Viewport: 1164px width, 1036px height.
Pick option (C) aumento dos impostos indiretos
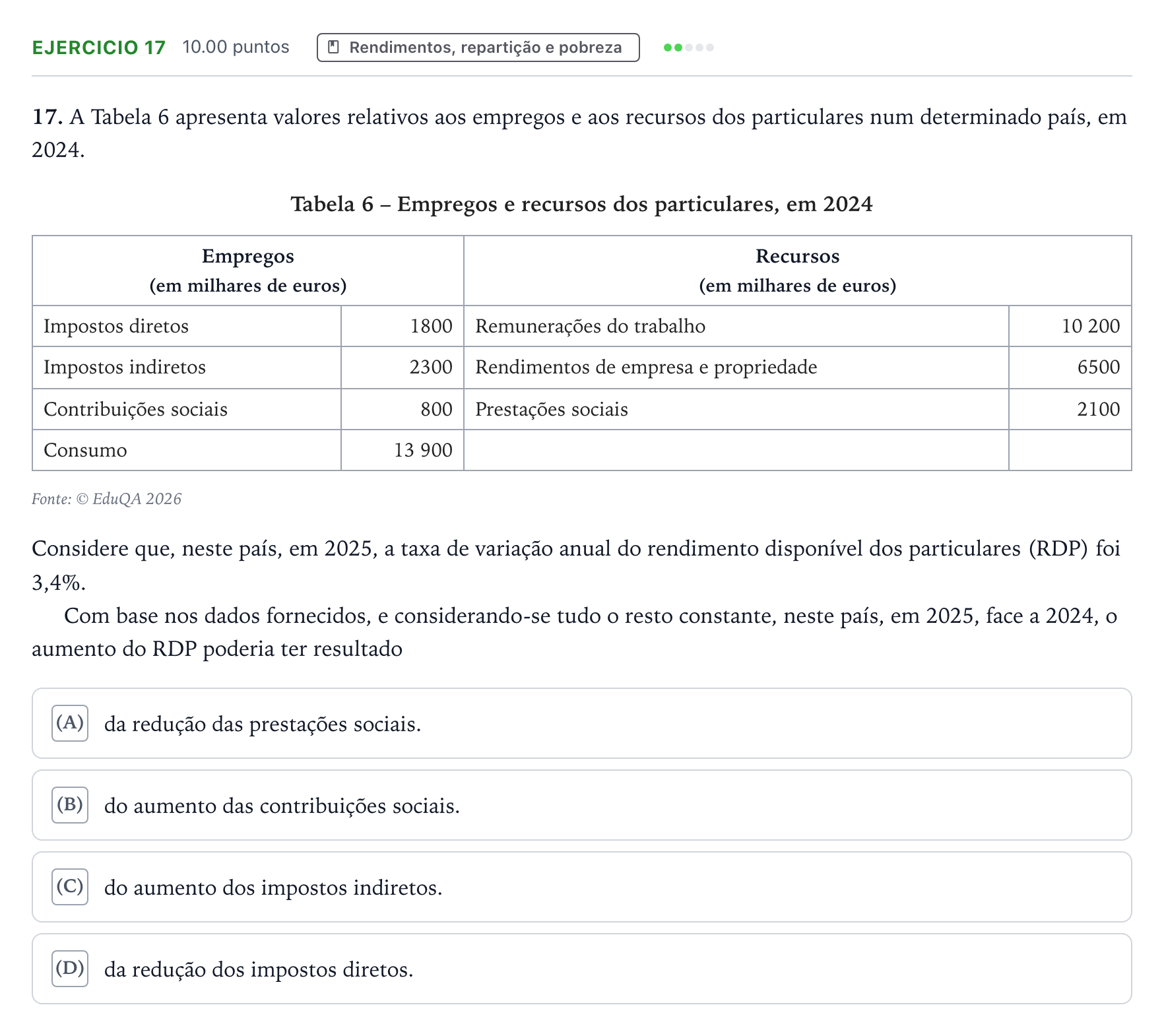click(581, 887)
